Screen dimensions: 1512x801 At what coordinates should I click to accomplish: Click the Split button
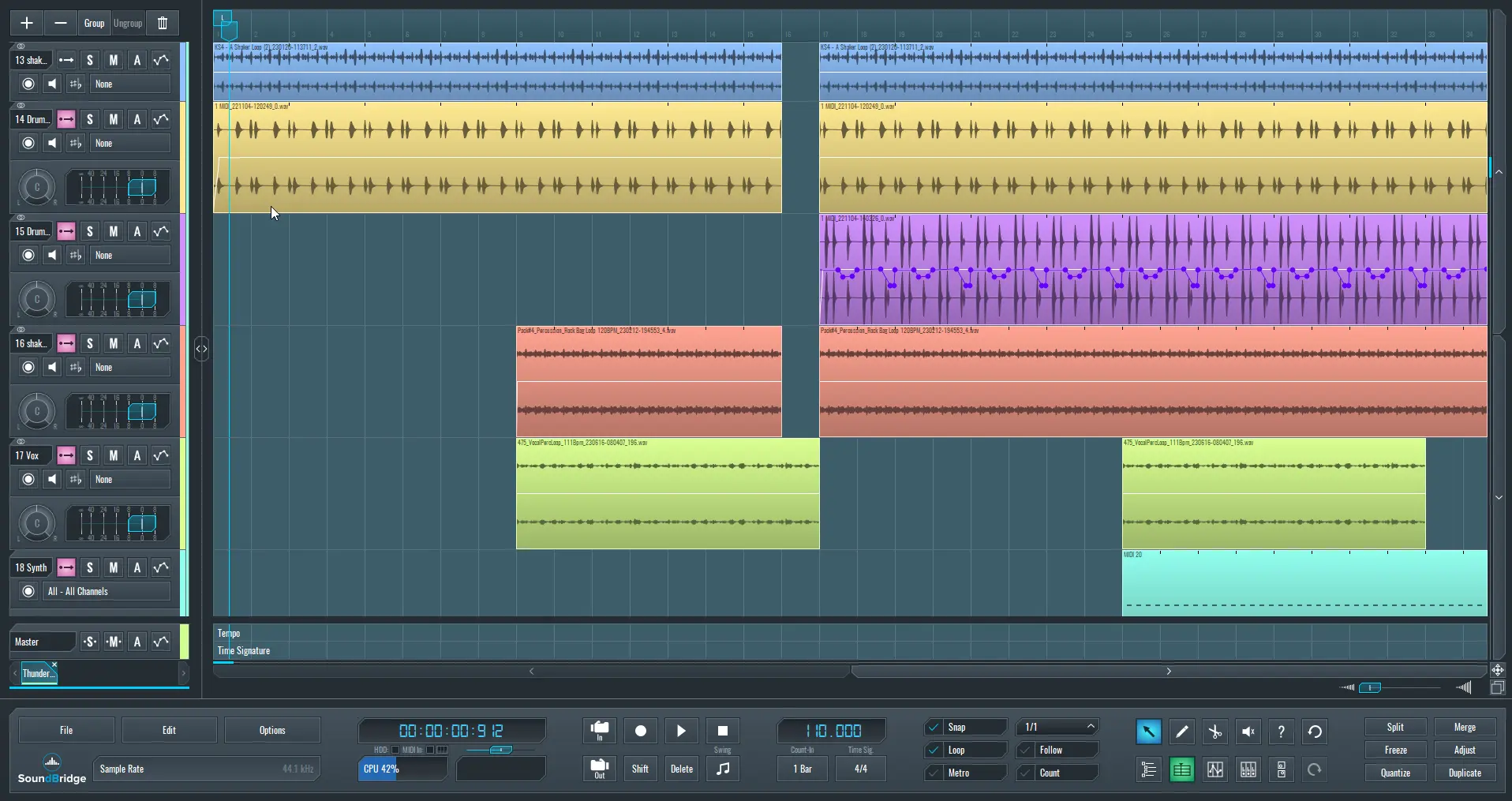[x=1395, y=728]
